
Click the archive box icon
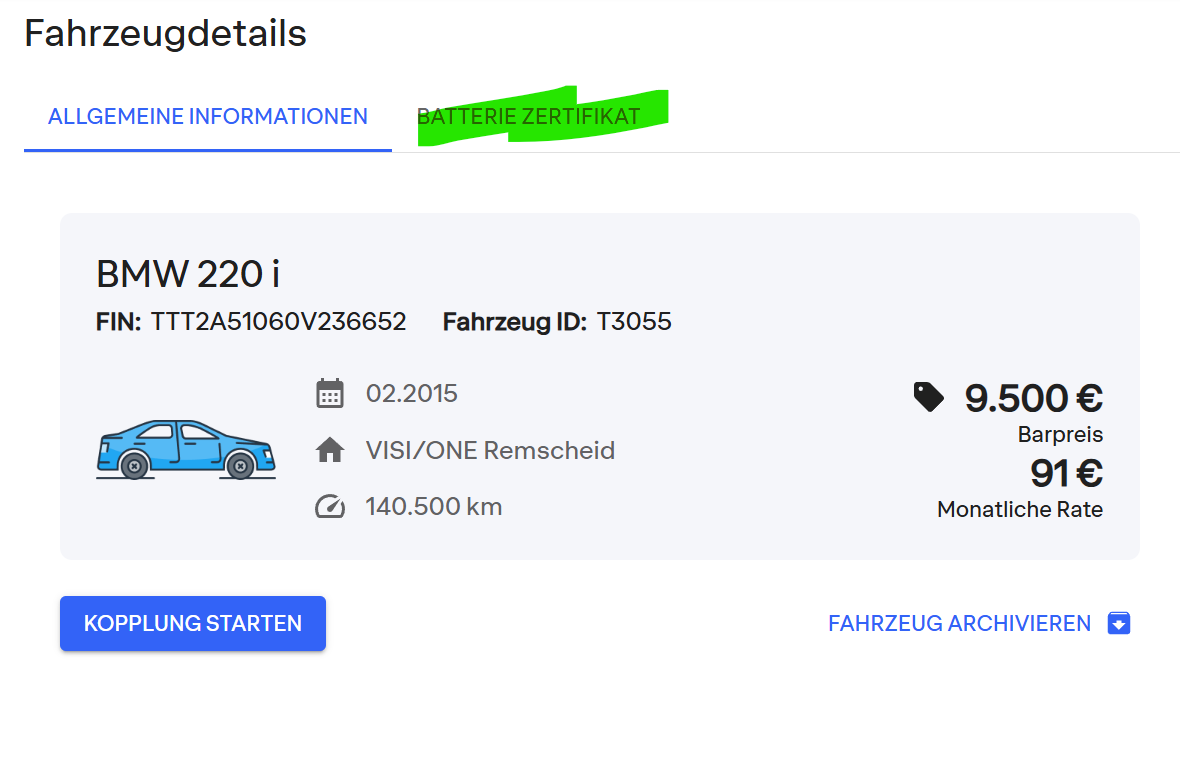point(1119,624)
